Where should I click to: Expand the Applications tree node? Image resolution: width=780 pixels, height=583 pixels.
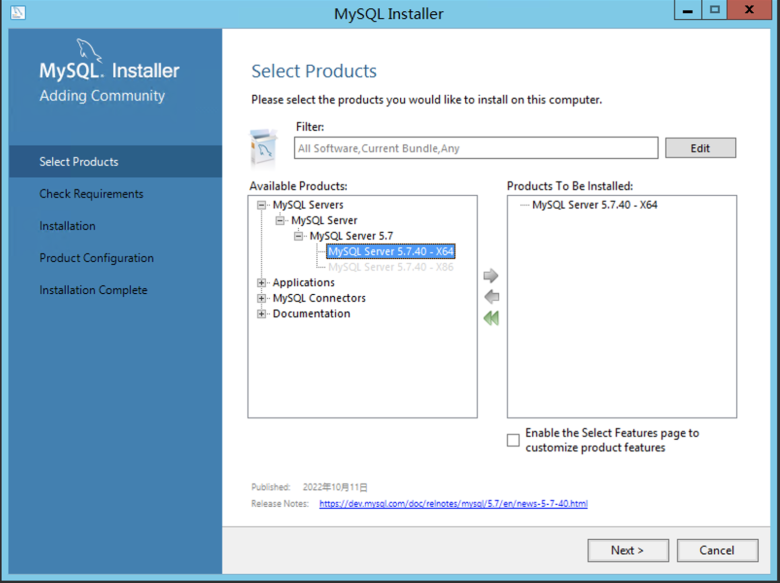point(262,283)
